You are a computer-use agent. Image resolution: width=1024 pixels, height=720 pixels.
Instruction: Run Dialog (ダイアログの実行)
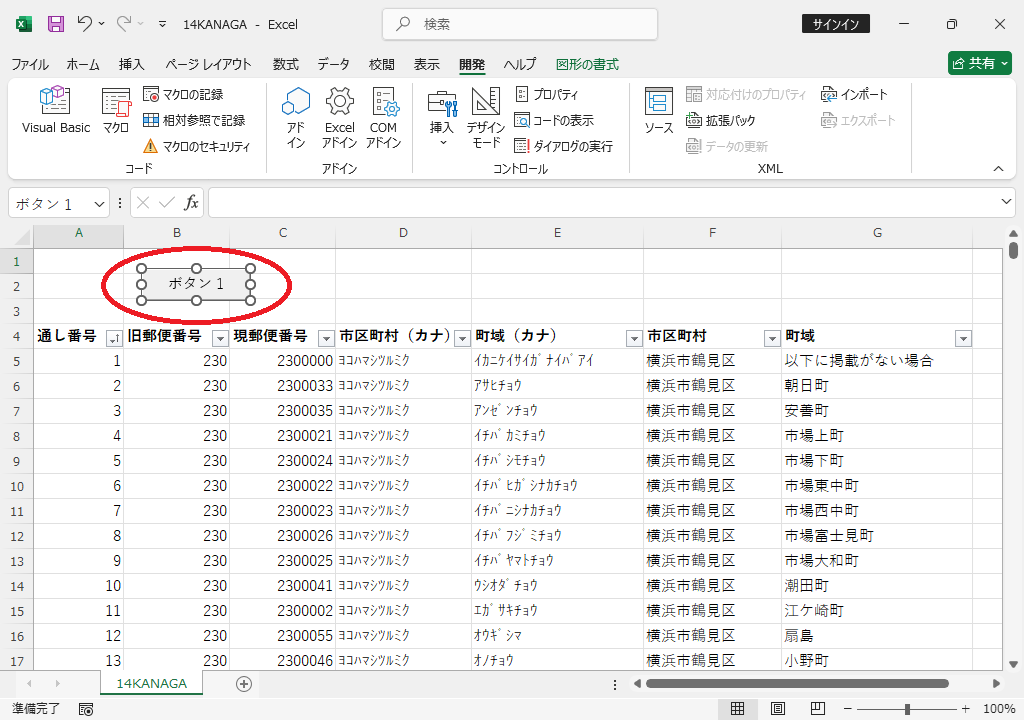(x=564, y=146)
